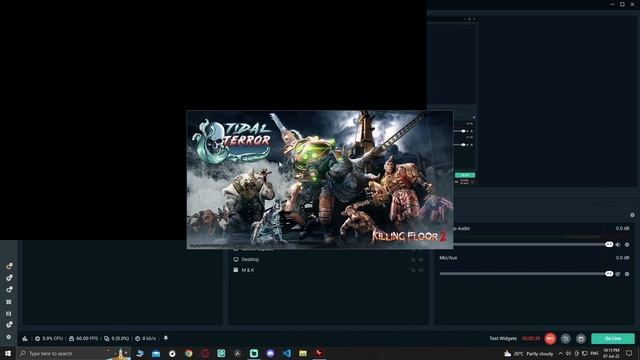640x360 pixels.
Task: Click Mic/Aux 0.0 dB value
Action: click(622, 258)
